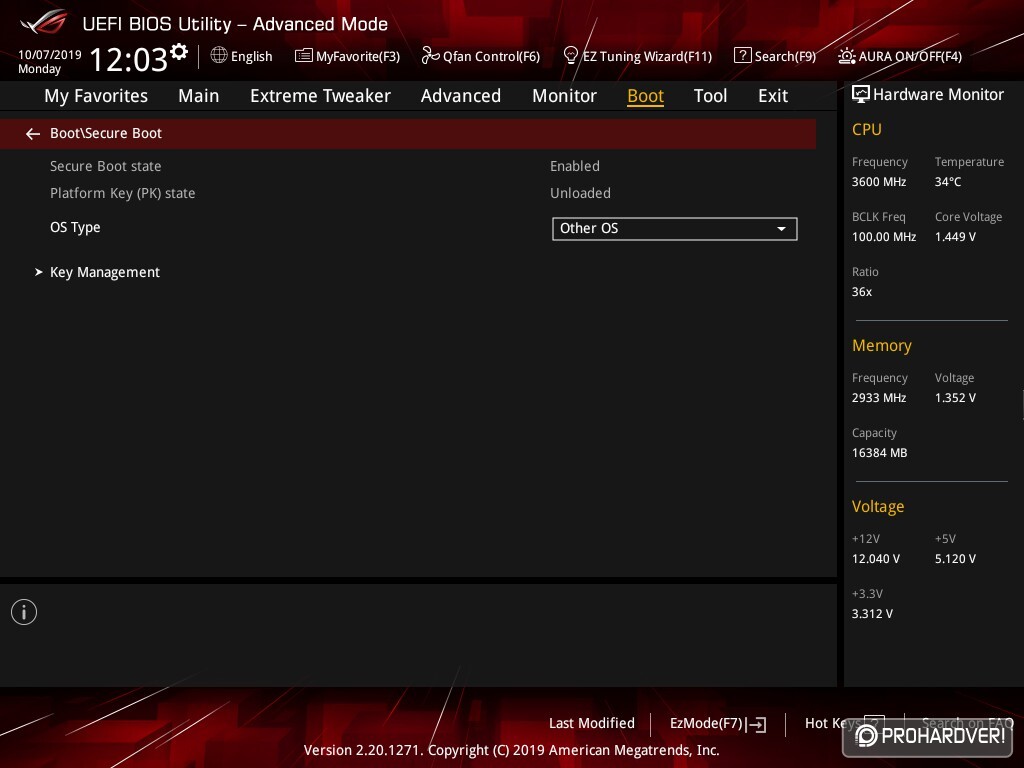The image size is (1024, 768).
Task: Click Platform Key (PK) state label
Action: 123,193
